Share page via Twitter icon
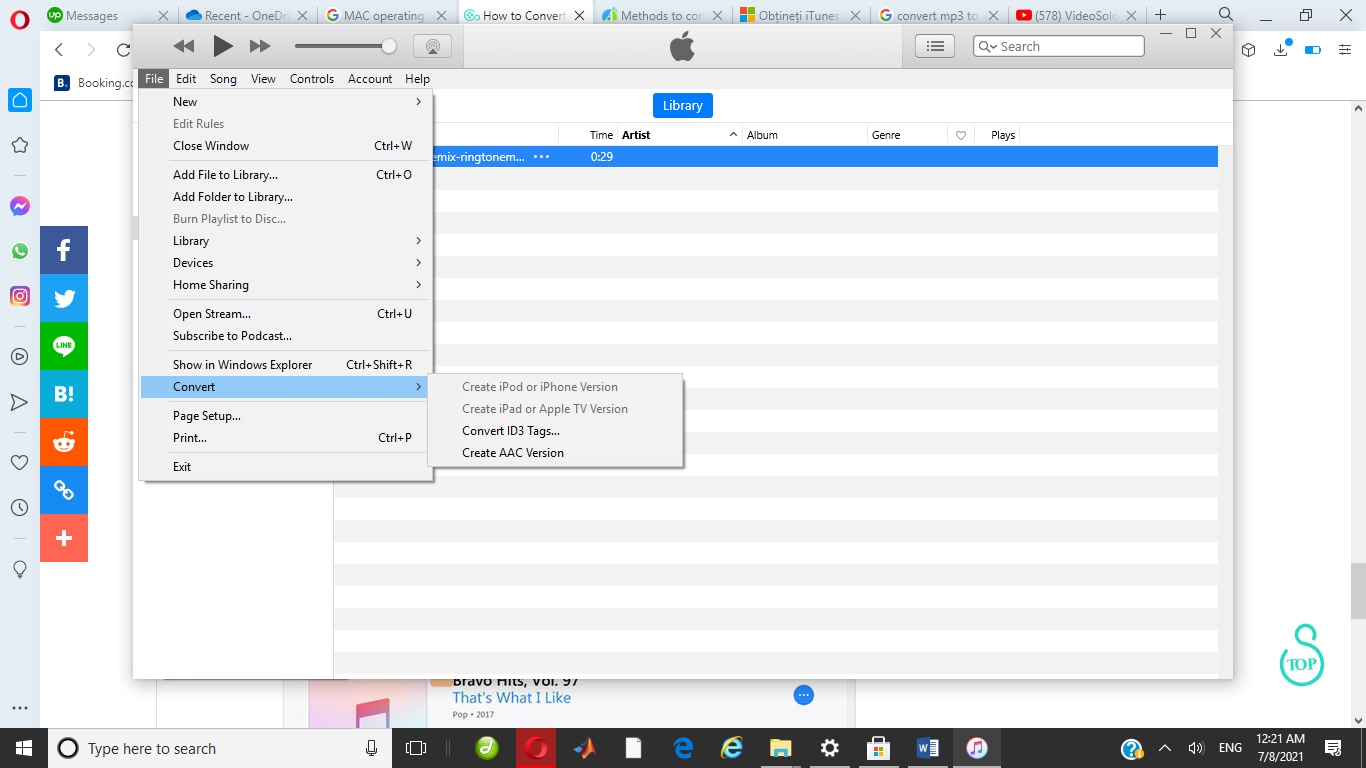The image size is (1366, 768). pyautogui.click(x=64, y=298)
